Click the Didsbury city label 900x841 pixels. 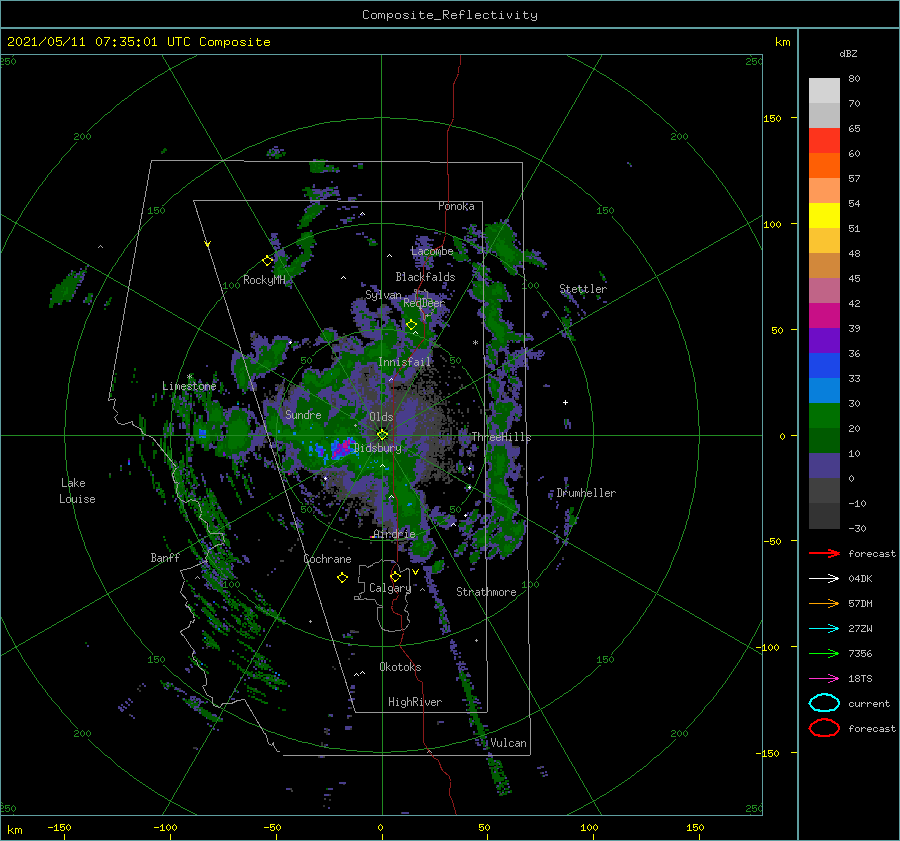[378, 448]
